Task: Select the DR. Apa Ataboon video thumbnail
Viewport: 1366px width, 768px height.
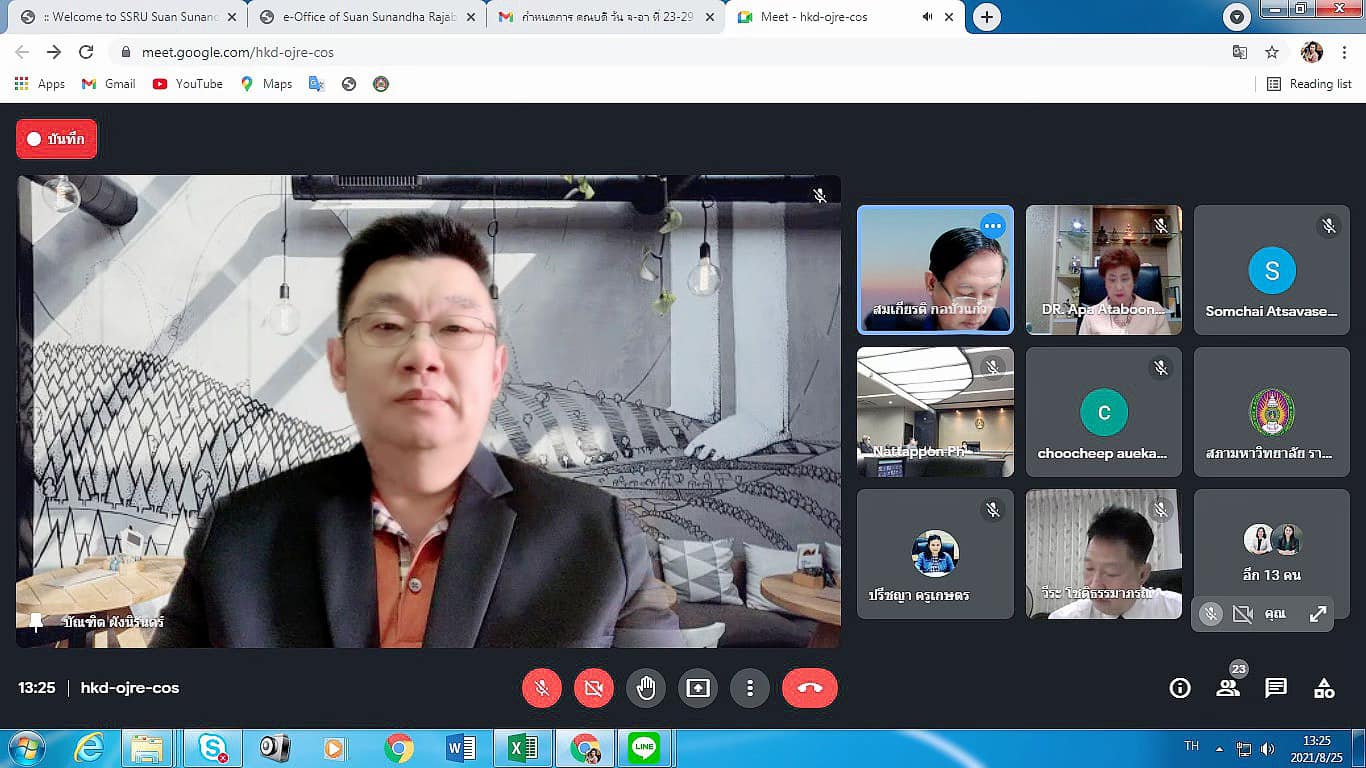Action: (1103, 270)
